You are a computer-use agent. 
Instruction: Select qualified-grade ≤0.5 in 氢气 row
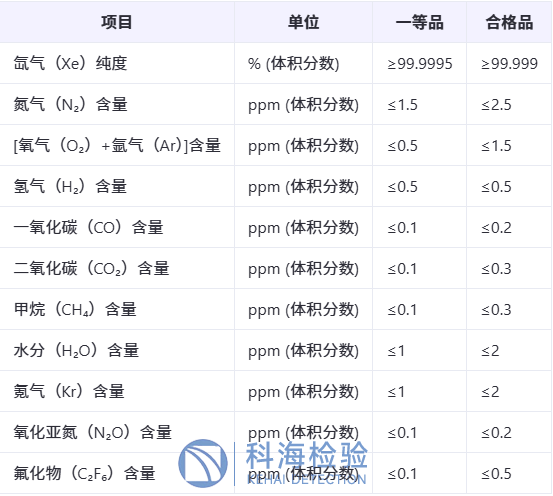click(496, 187)
